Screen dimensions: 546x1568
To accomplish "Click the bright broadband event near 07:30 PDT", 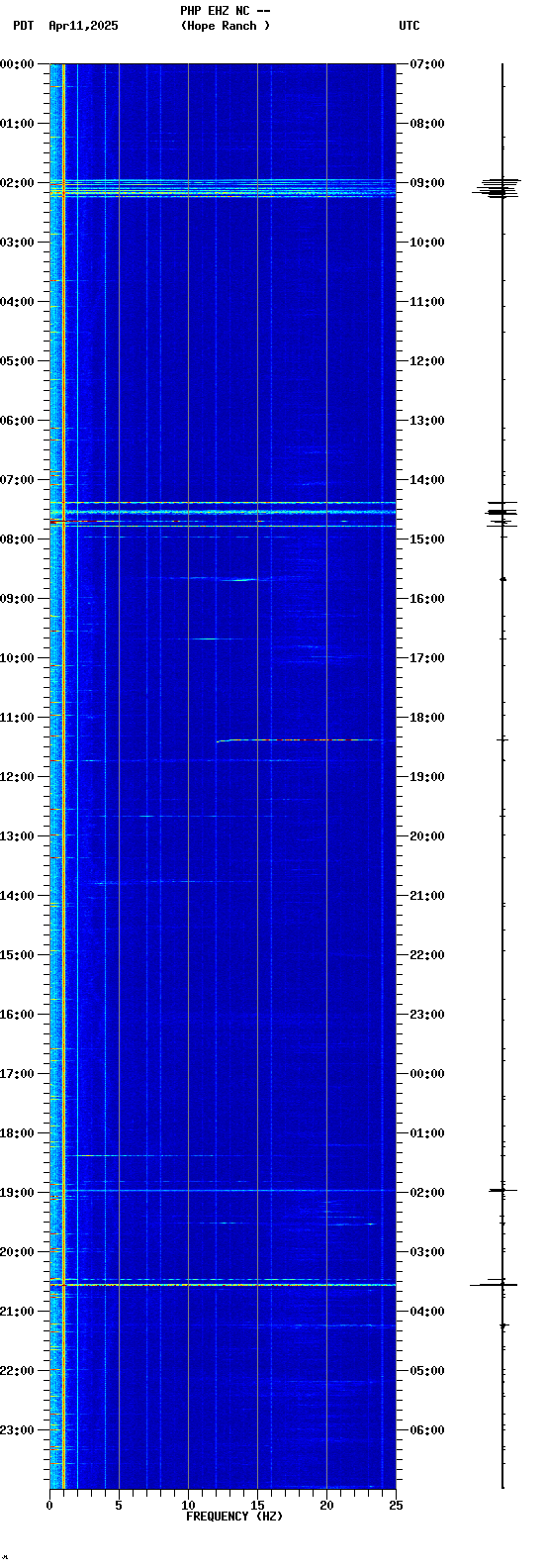I will point(223,512).
